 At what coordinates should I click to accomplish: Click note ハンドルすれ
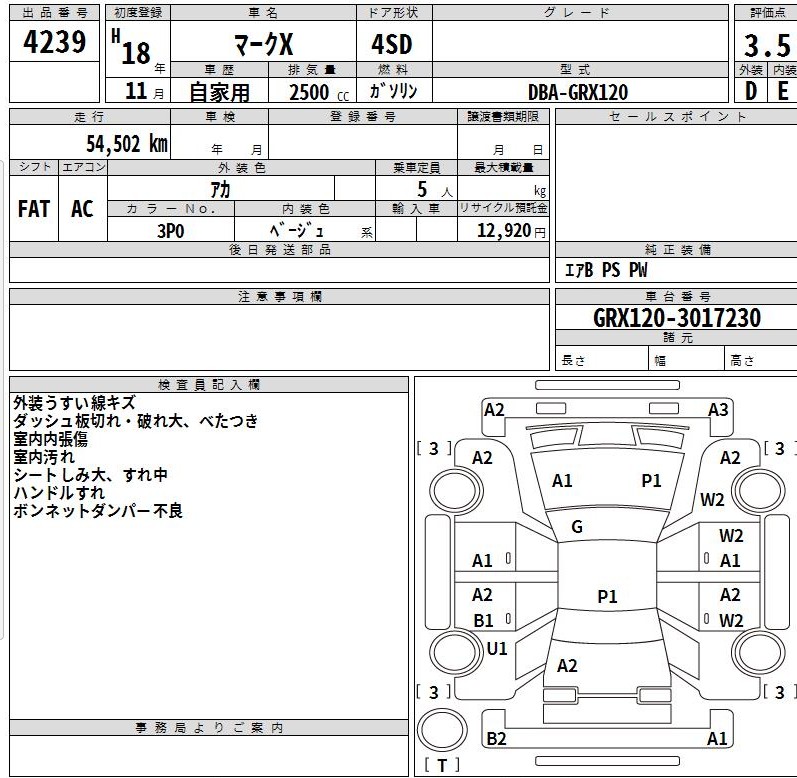click(59, 492)
